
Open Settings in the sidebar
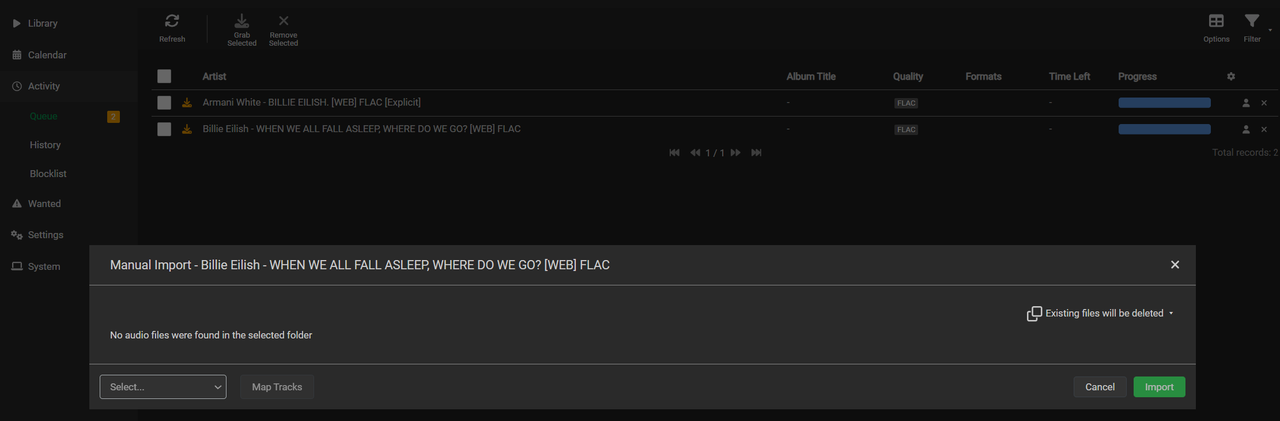coord(45,235)
